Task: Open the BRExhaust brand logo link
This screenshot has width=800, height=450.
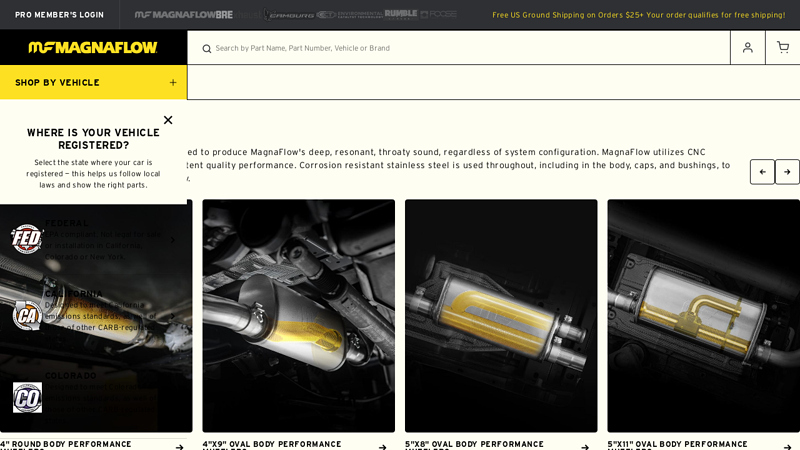Action: pyautogui.click(x=238, y=15)
